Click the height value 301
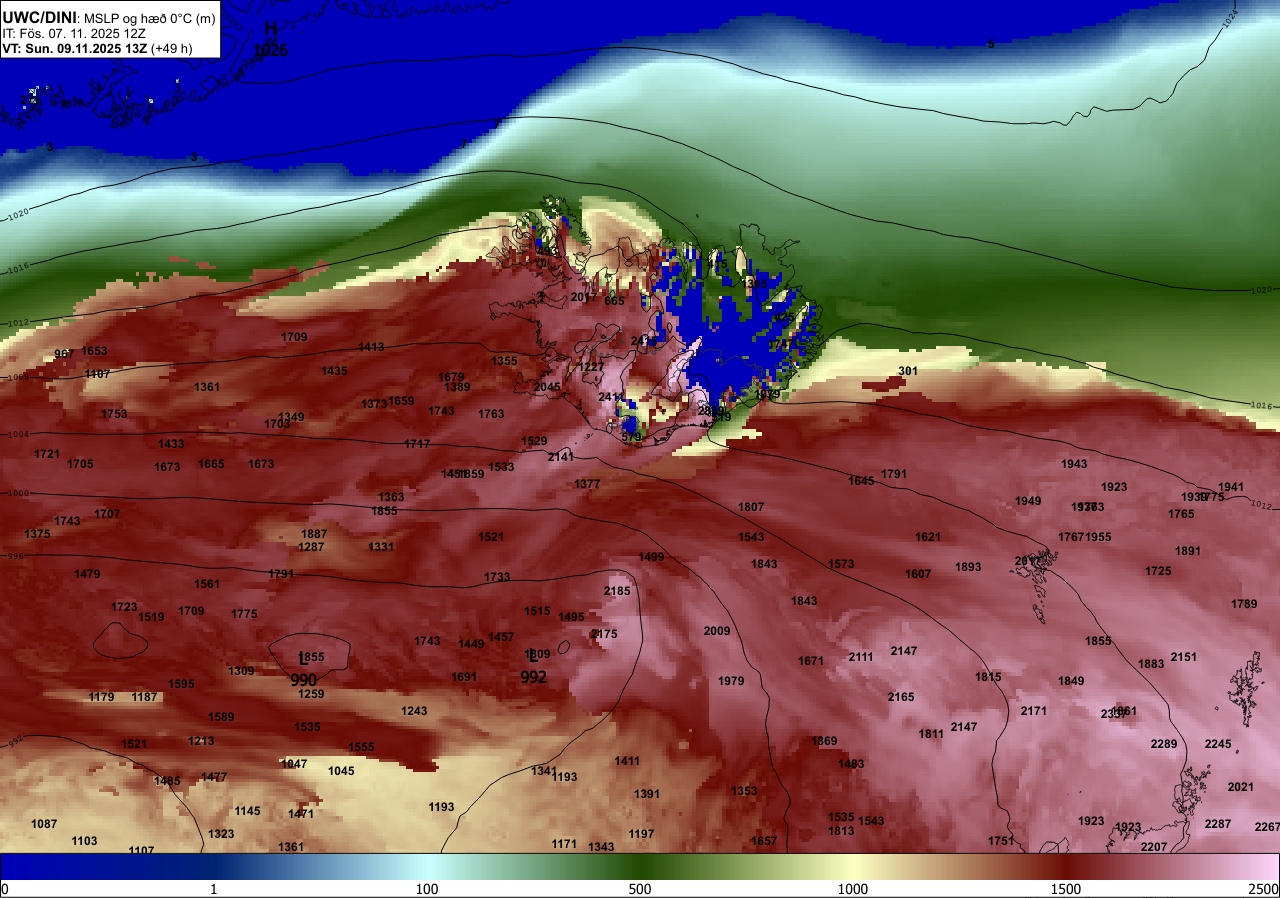1280x898 pixels. [x=908, y=371]
